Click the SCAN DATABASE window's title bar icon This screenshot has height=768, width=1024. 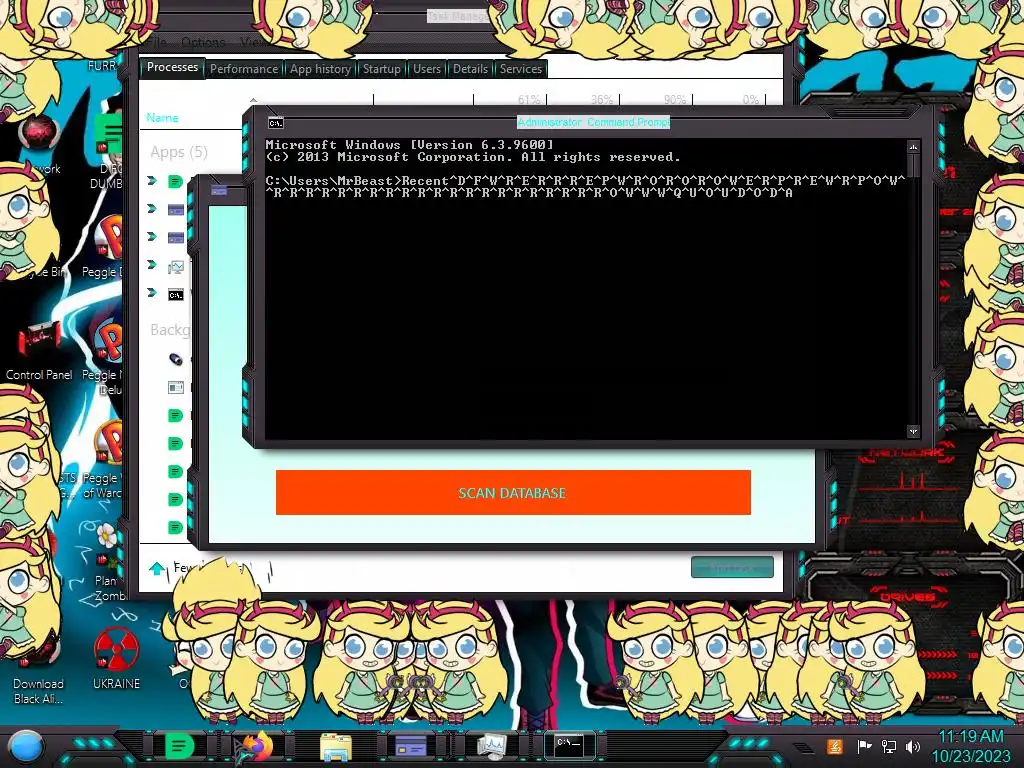[x=219, y=190]
